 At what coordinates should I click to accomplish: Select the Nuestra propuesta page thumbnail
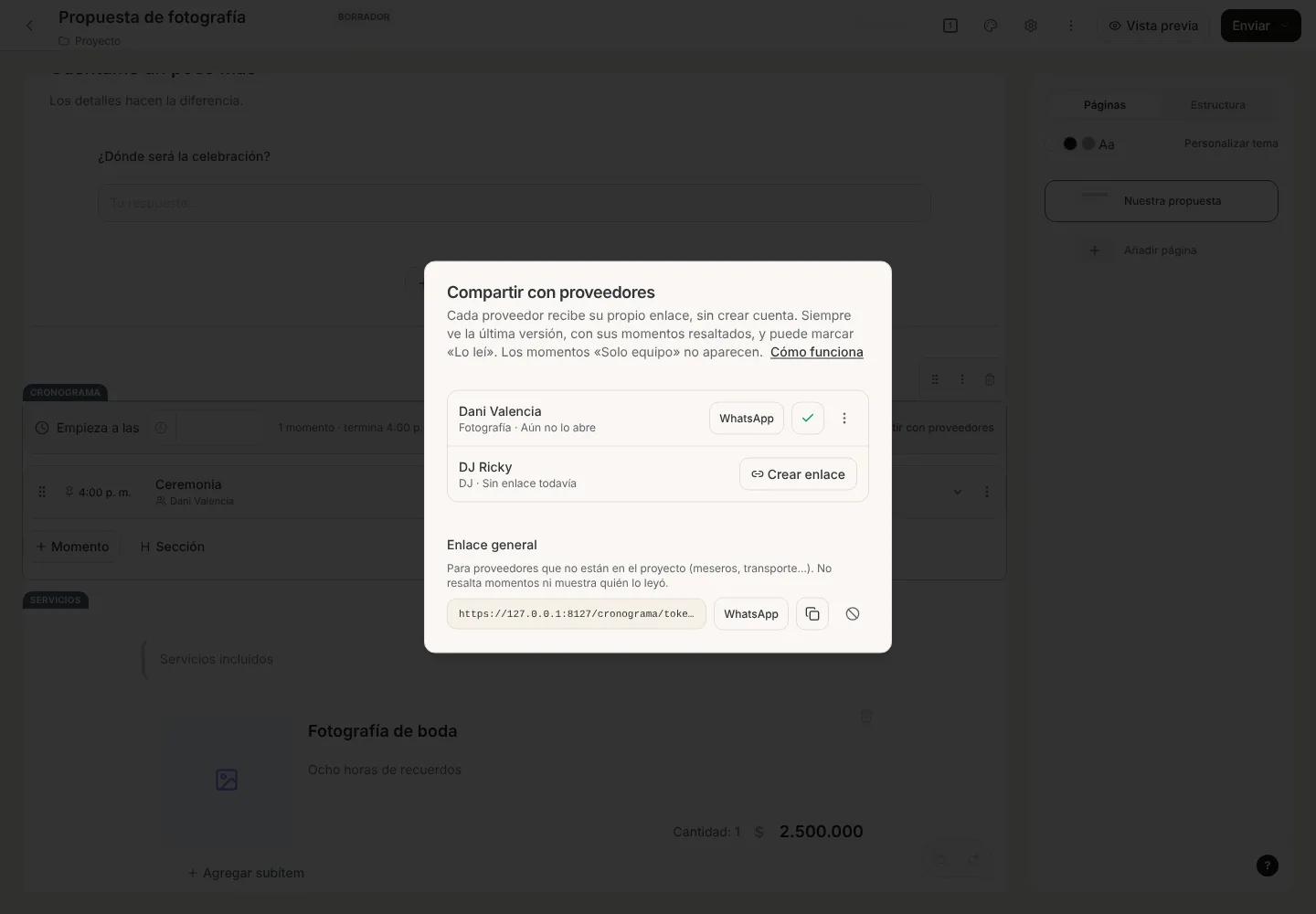click(1162, 201)
